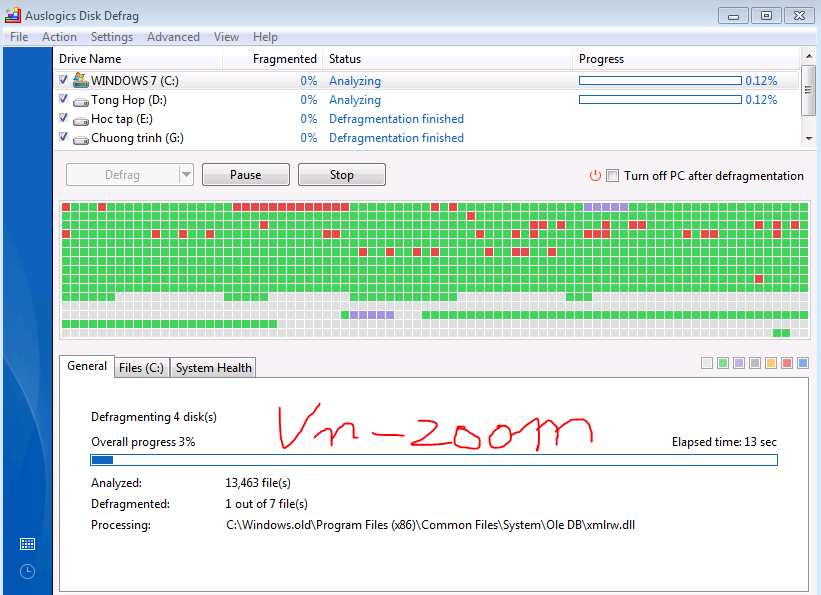Sort by the Status column header
821x595 pixels.
coord(448,59)
